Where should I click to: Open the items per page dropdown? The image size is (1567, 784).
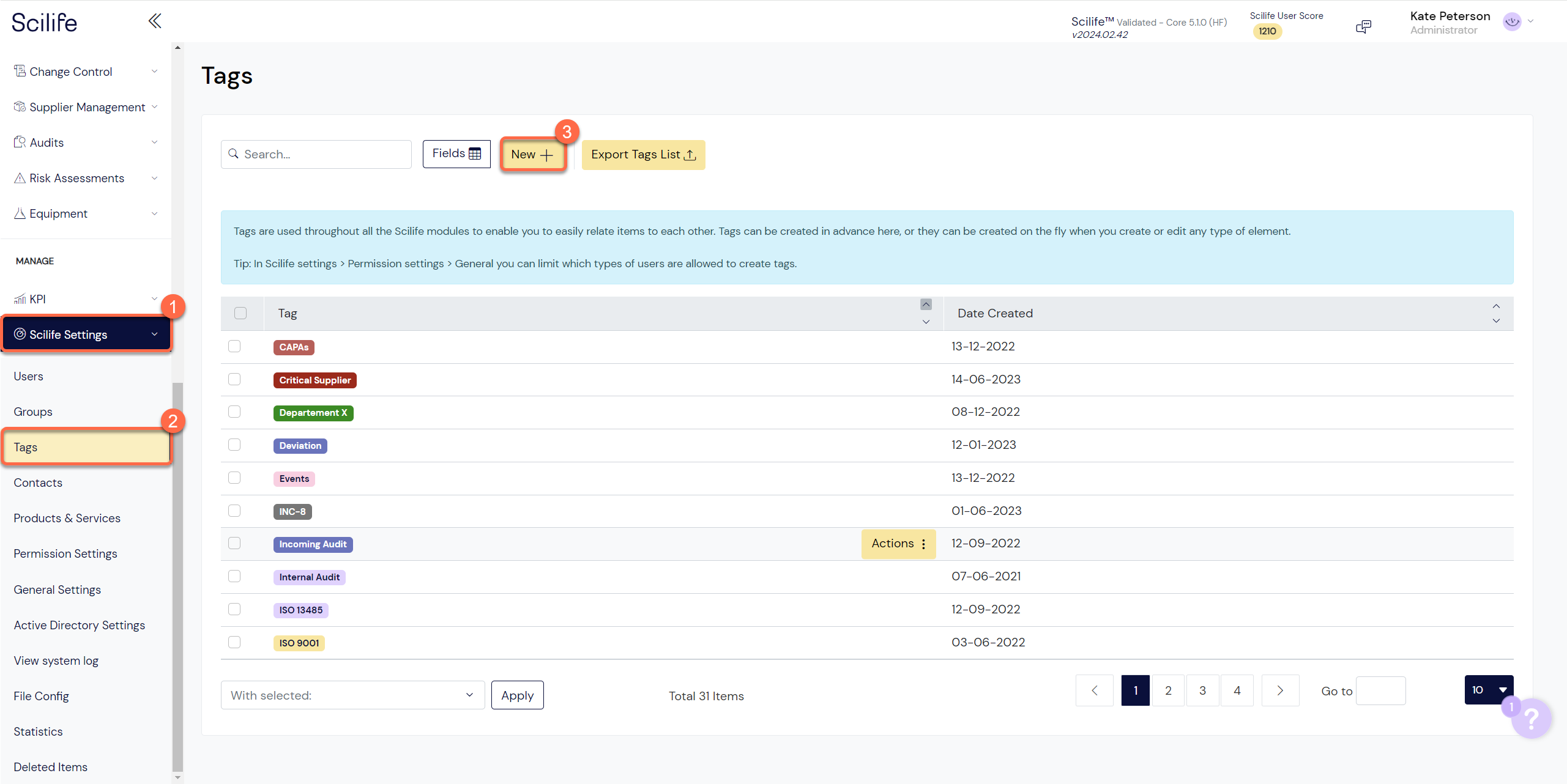tap(1489, 690)
